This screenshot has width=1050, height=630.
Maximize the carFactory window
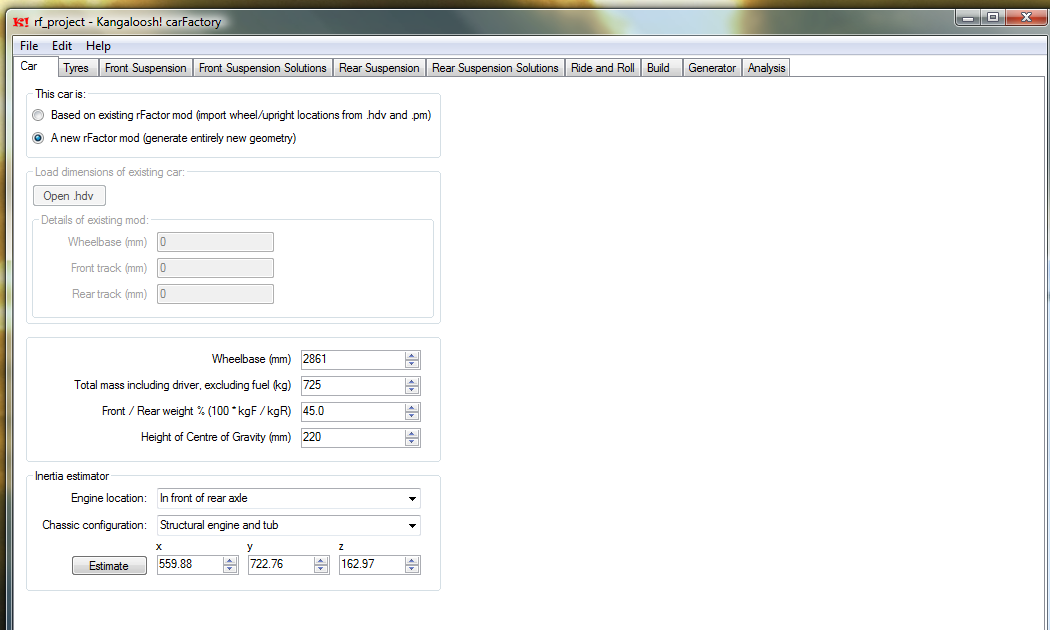click(x=993, y=17)
